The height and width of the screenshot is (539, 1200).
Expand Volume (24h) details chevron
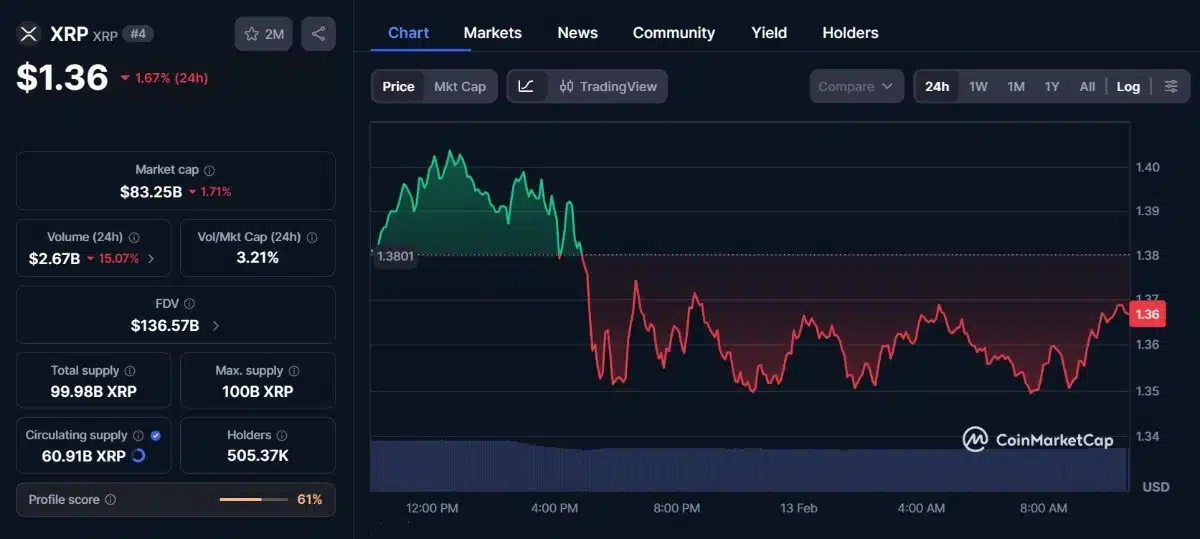[151, 258]
